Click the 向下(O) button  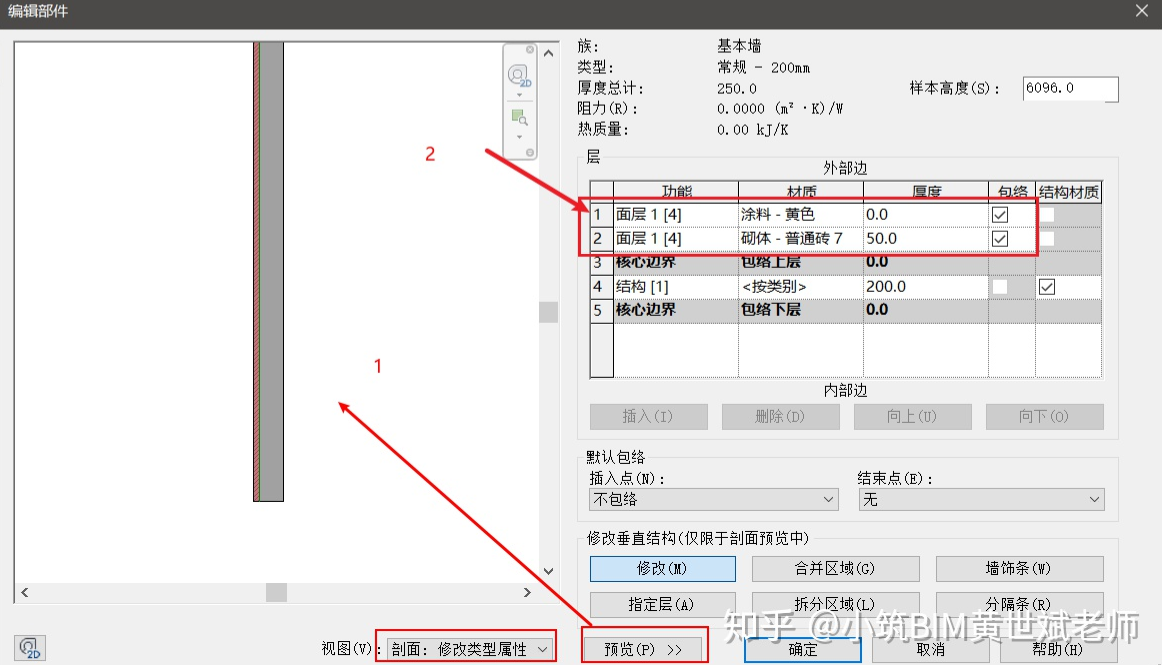coord(1044,417)
